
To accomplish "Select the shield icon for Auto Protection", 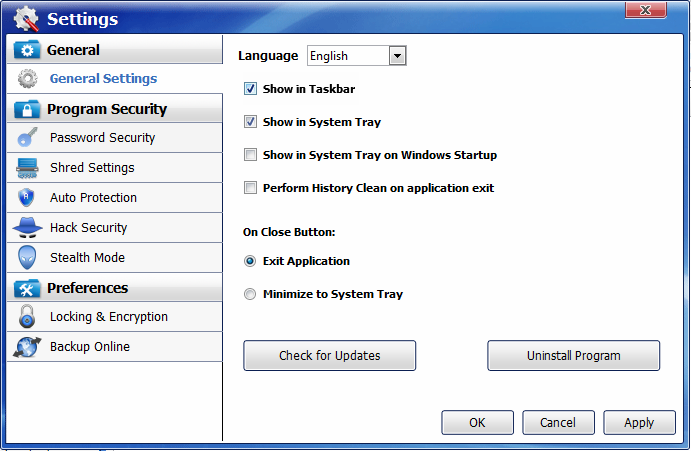I will tap(26, 198).
